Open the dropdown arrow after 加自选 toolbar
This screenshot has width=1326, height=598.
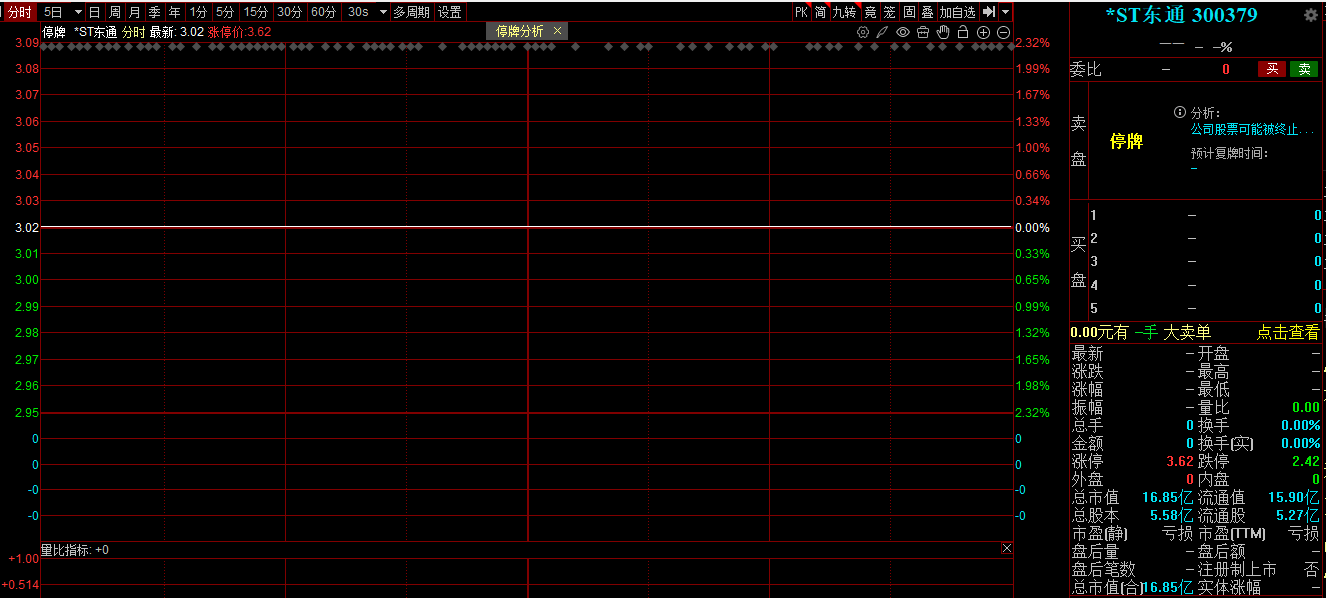(x=1005, y=12)
